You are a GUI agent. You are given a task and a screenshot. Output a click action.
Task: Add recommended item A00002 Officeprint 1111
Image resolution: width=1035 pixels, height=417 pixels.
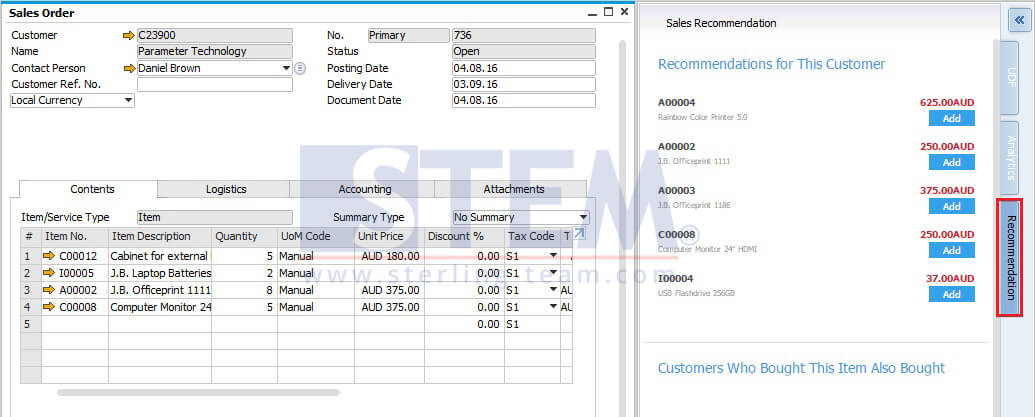point(951,162)
